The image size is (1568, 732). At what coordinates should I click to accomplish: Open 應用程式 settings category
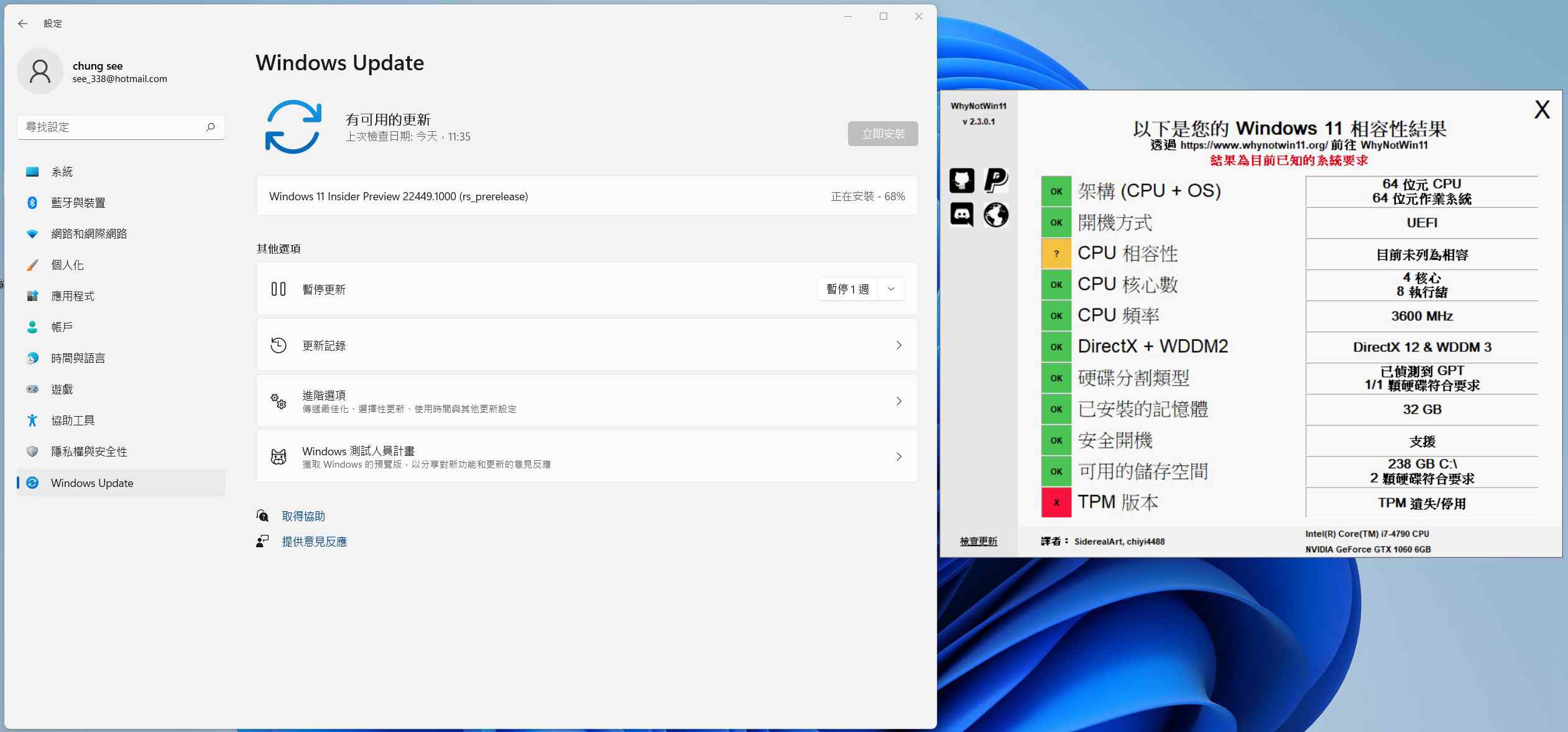121,296
